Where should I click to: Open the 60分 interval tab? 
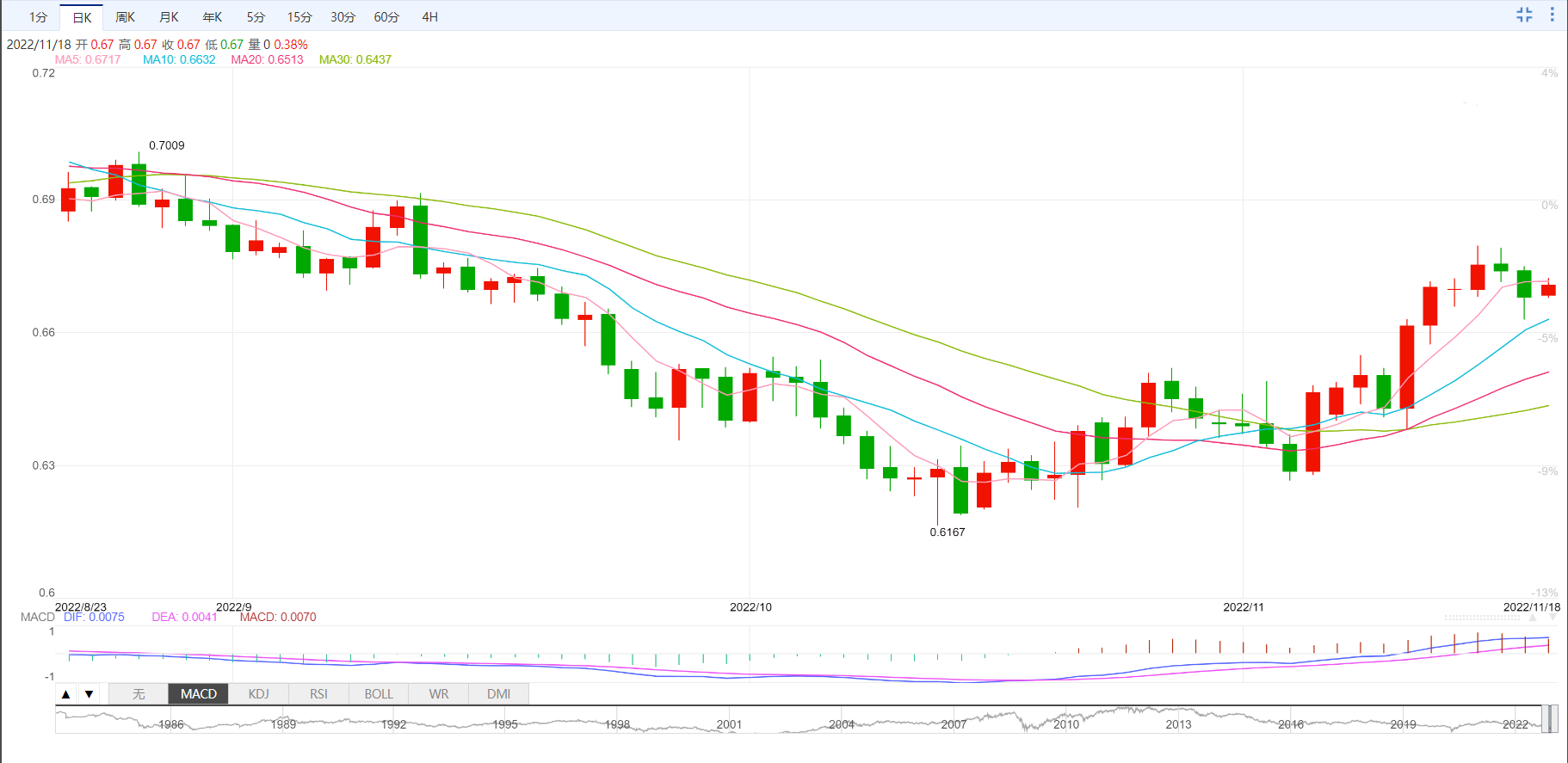[x=386, y=17]
